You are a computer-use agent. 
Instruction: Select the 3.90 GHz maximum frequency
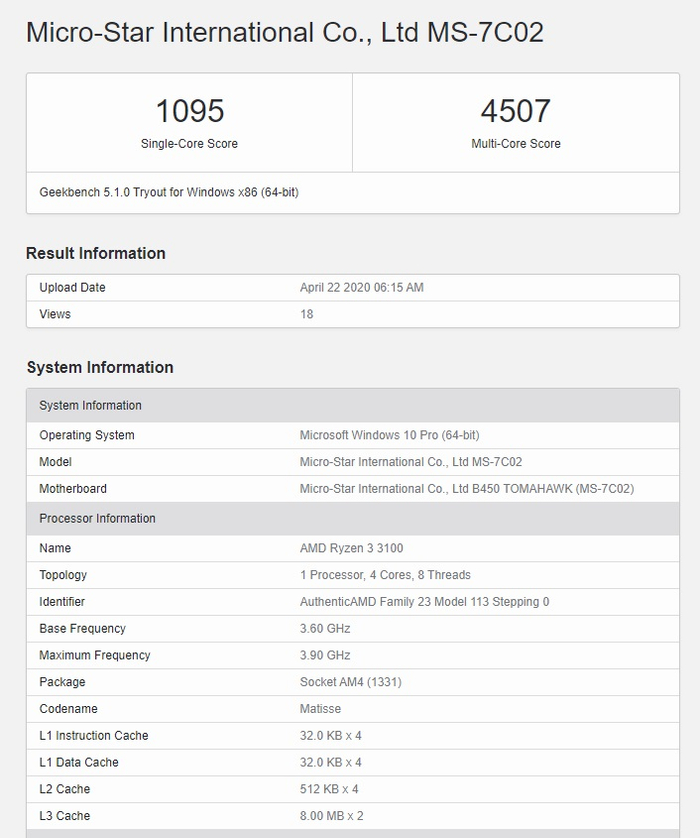325,655
